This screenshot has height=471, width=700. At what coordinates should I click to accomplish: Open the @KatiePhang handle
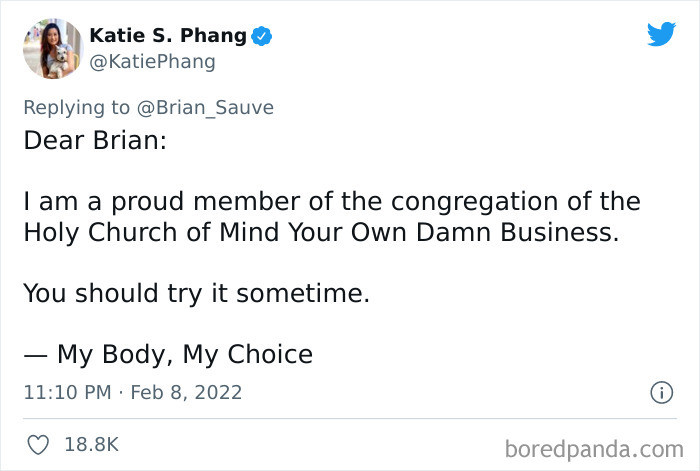[x=152, y=62]
